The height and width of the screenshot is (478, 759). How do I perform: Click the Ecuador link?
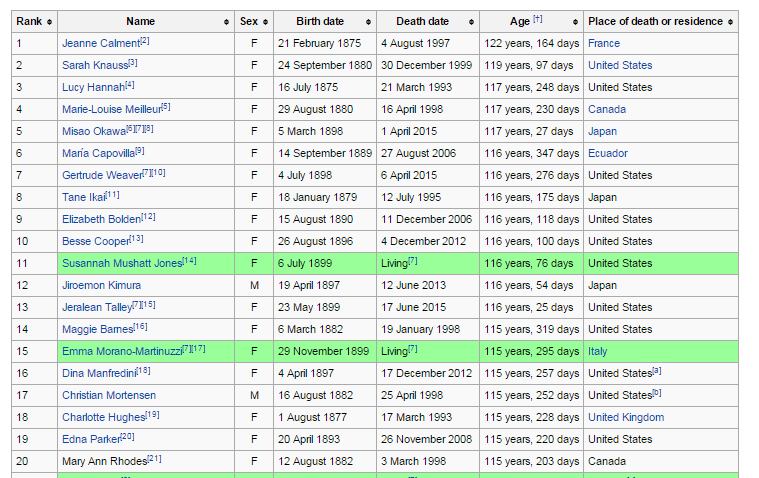[608, 153]
